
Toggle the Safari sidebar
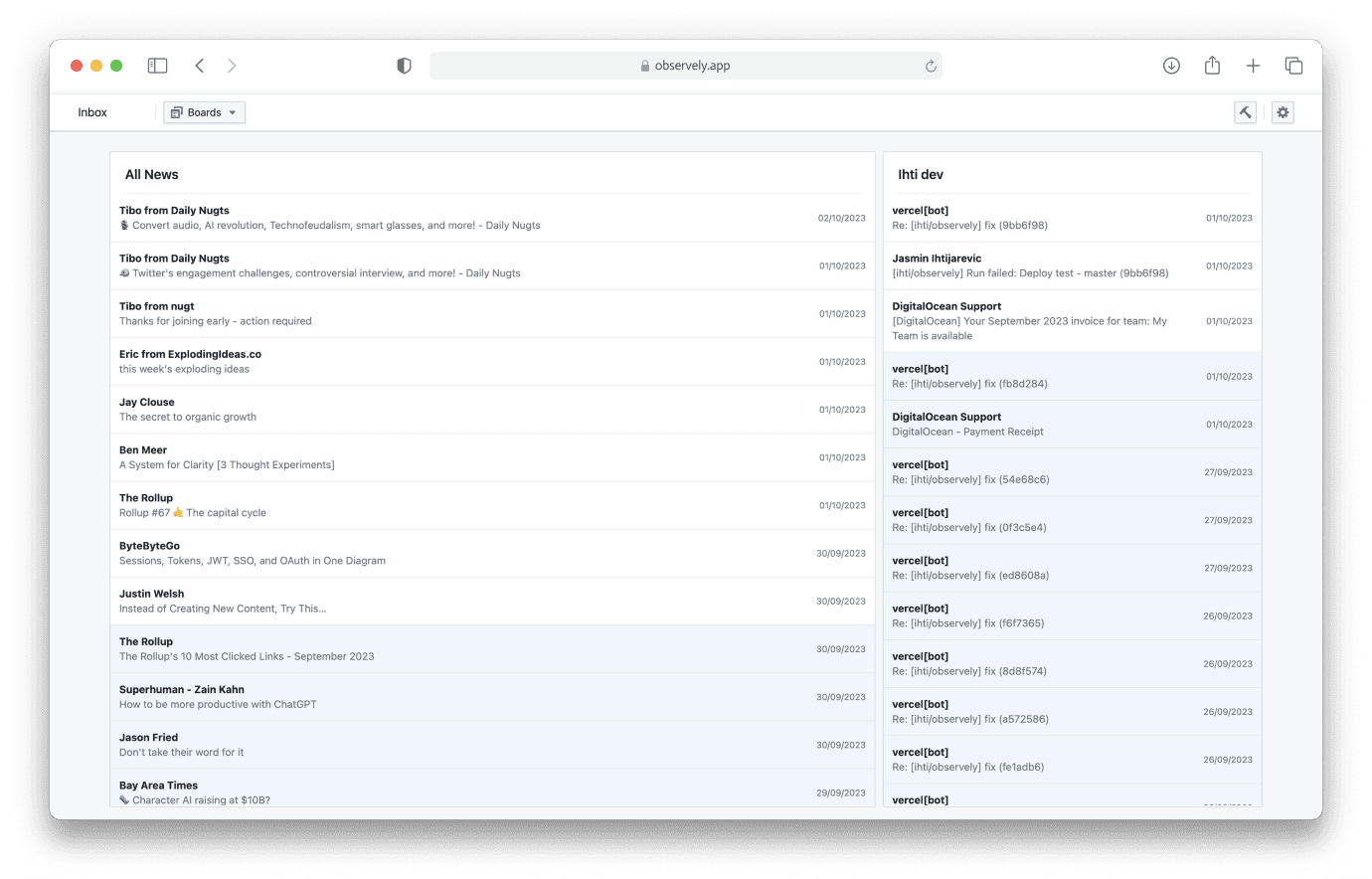pos(157,66)
